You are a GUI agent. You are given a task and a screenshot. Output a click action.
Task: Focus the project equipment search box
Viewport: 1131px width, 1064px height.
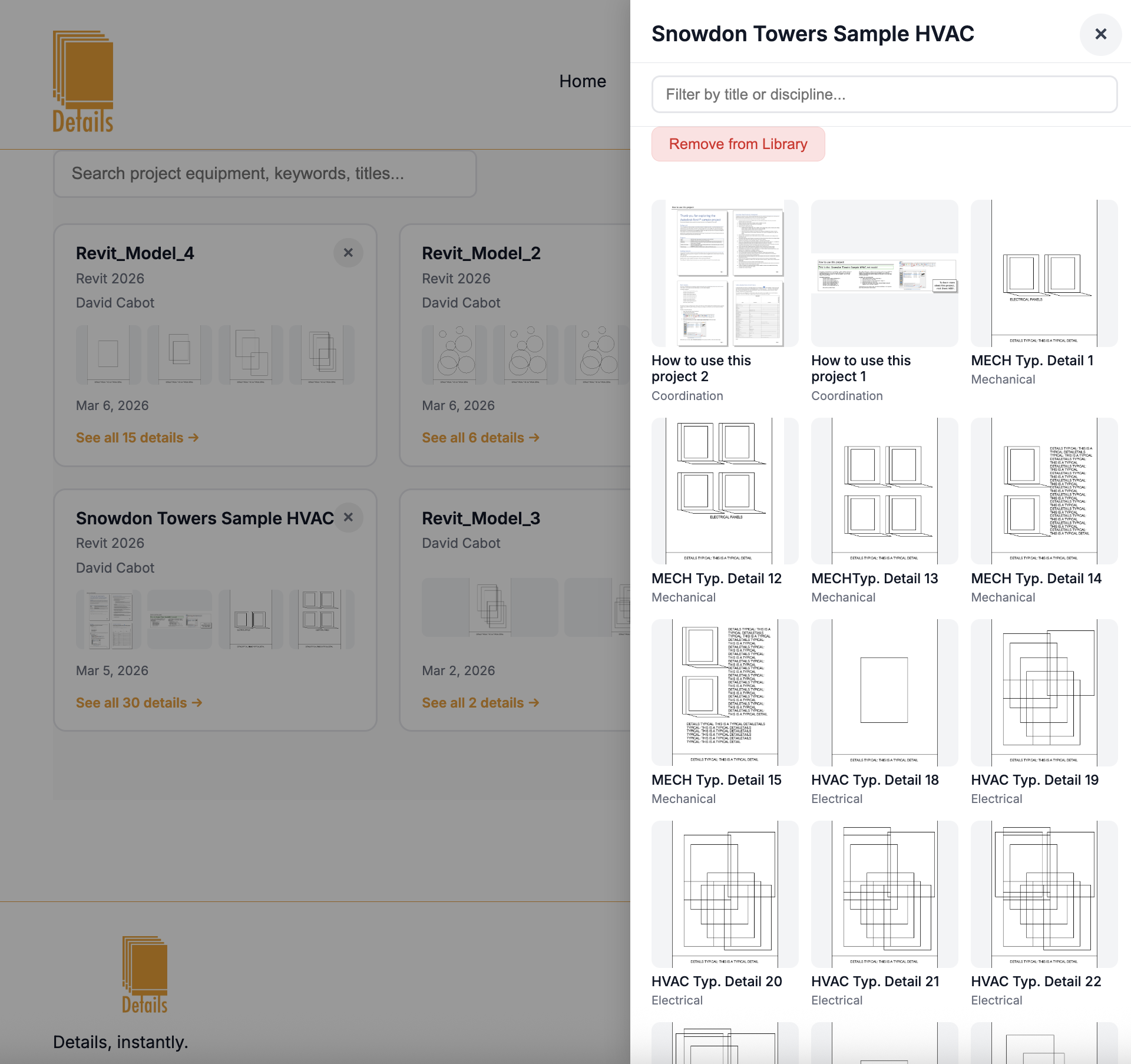(x=264, y=174)
